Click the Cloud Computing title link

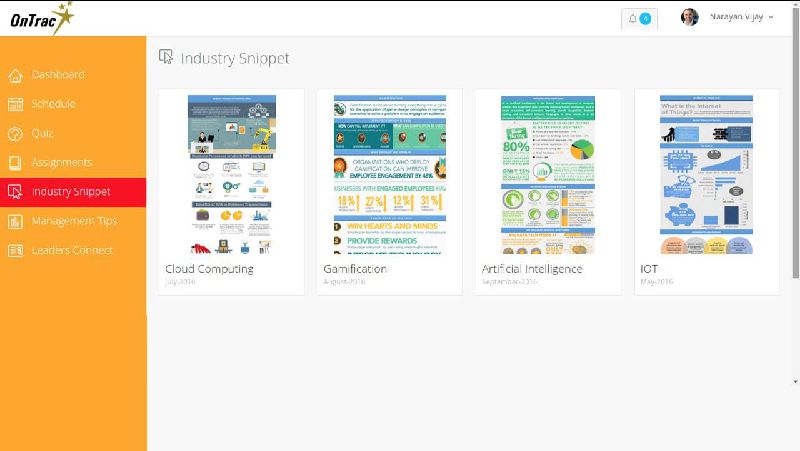[209, 269]
